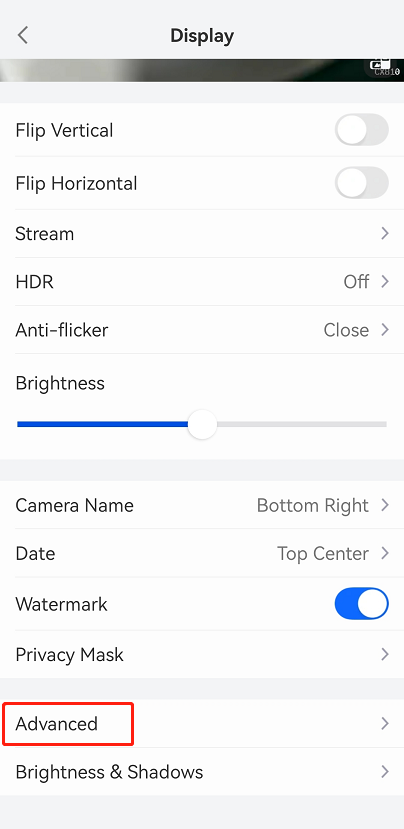The height and width of the screenshot is (829, 404).
Task: Go back using the back arrow
Action: (22, 35)
